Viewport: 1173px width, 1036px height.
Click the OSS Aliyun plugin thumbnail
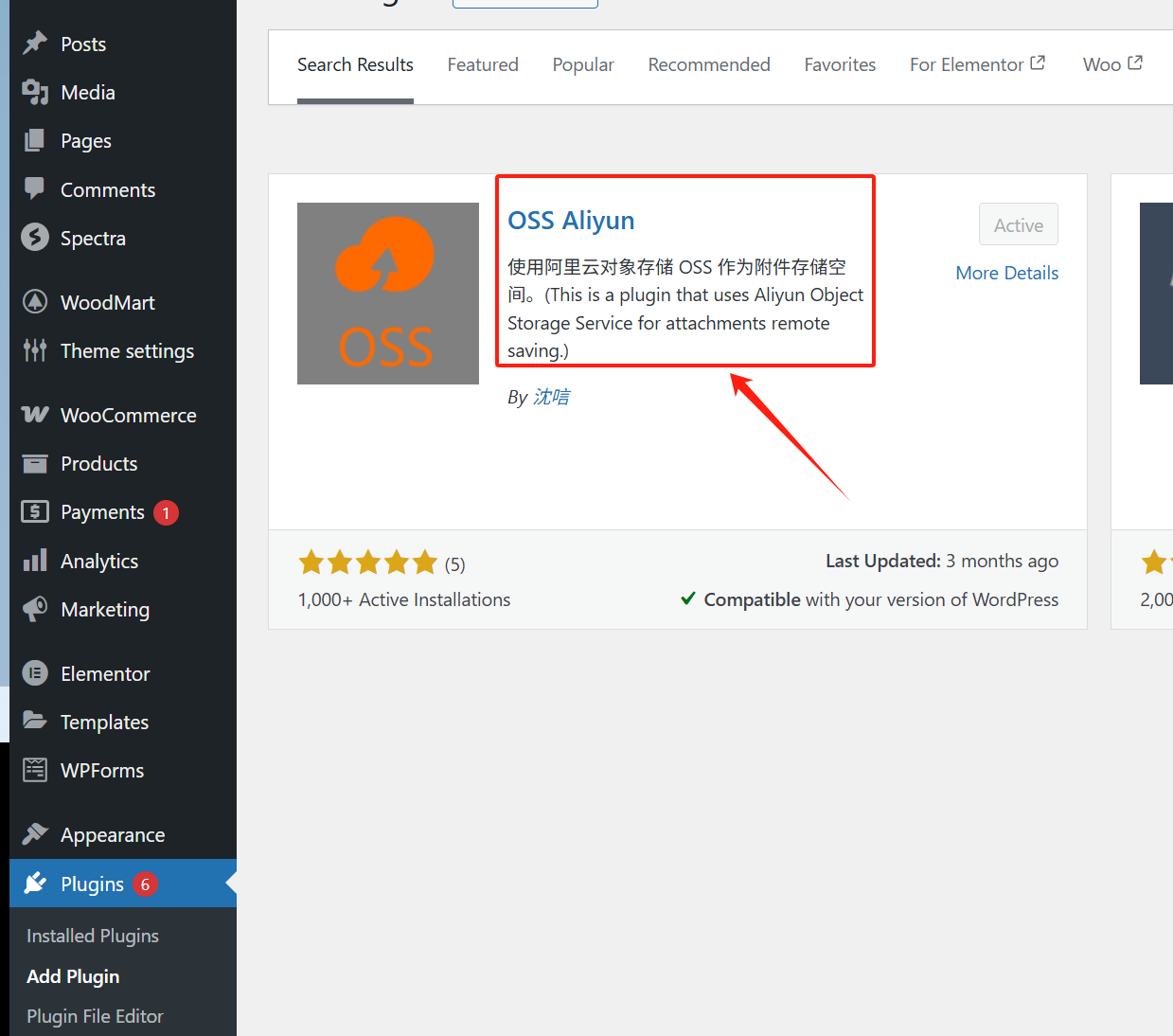coord(388,294)
